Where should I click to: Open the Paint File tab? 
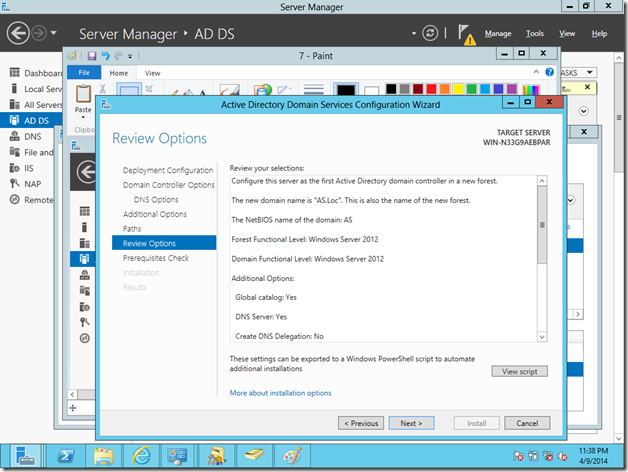84,73
